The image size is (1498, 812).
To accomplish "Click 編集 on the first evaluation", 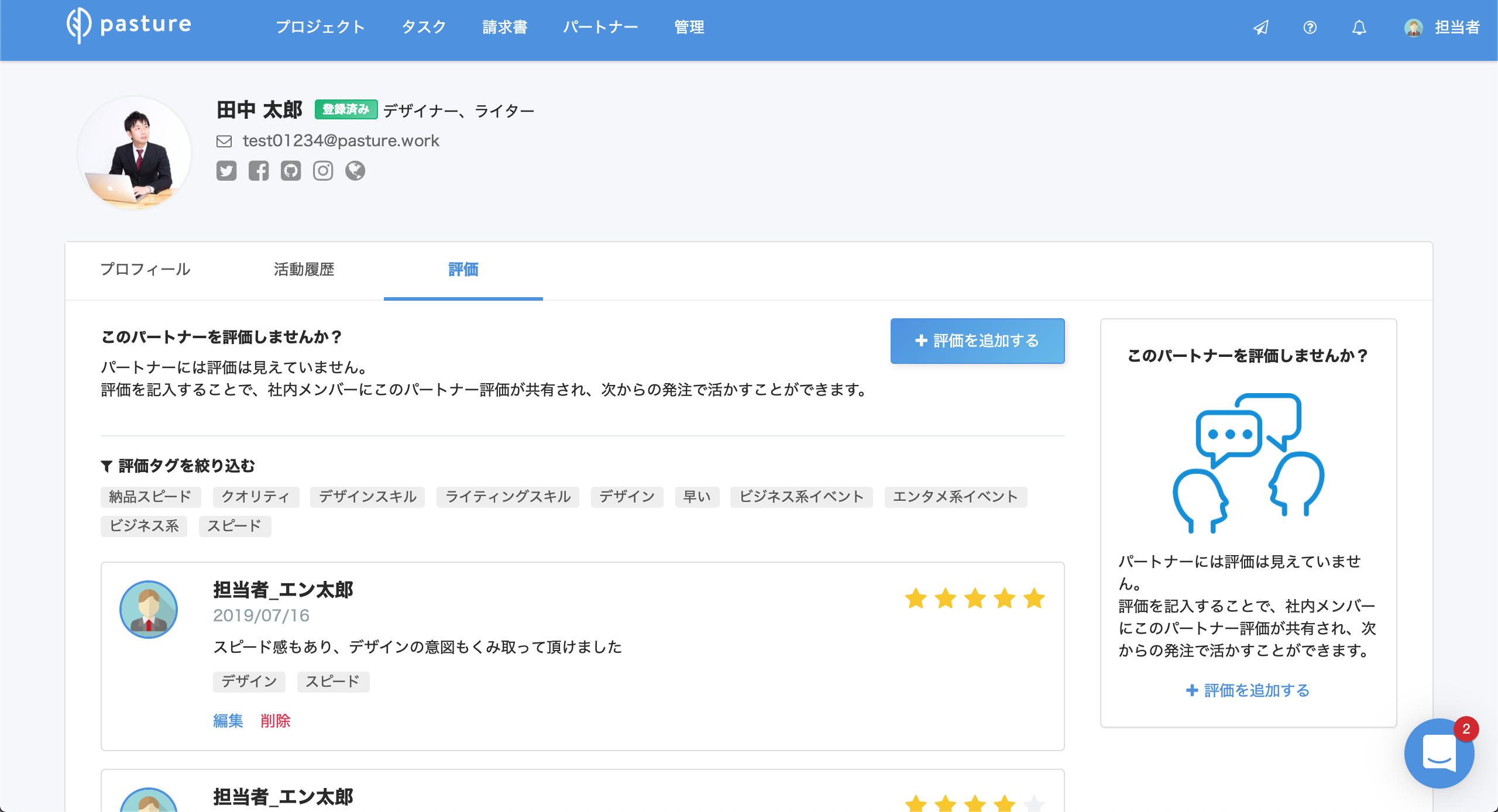I will (228, 721).
